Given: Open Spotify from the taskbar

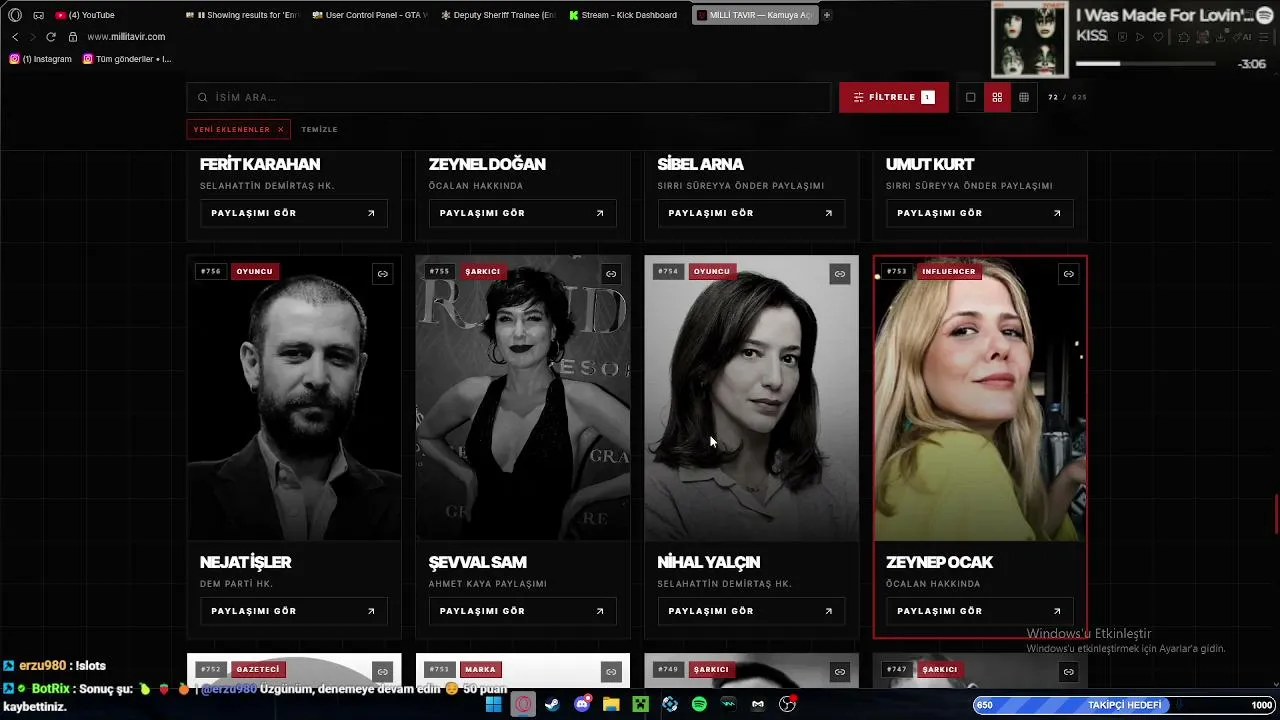Looking at the screenshot, I should click(x=699, y=704).
